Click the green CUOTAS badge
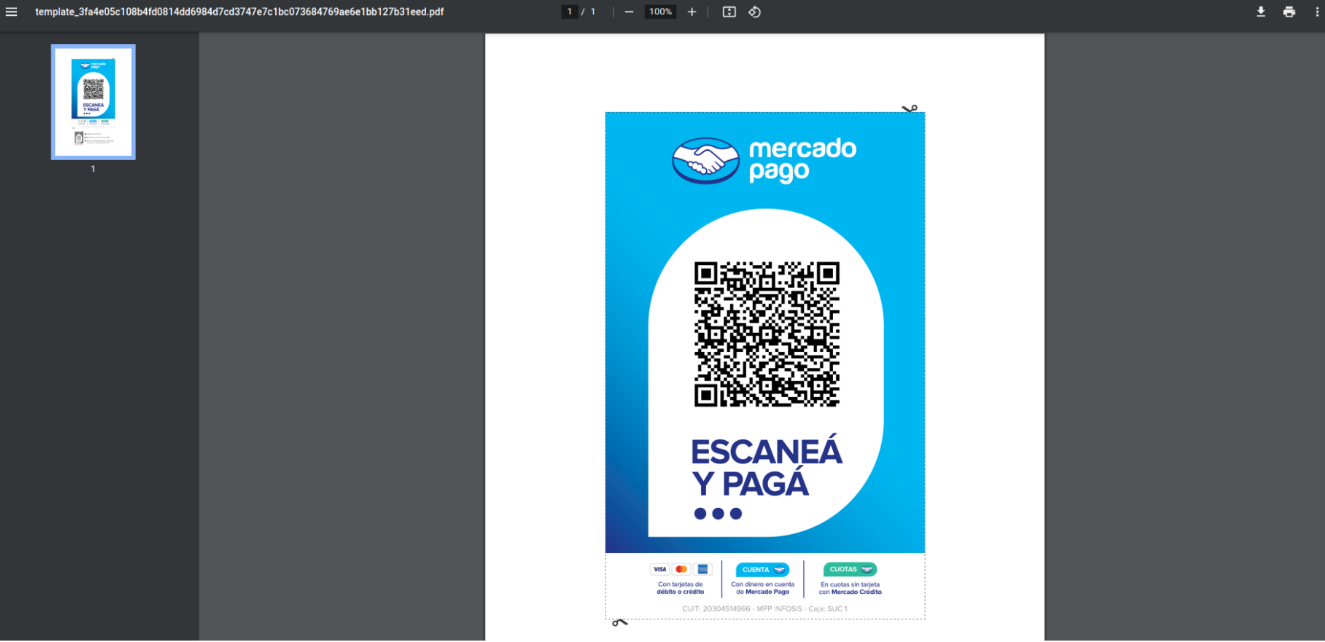 pyautogui.click(x=850, y=569)
